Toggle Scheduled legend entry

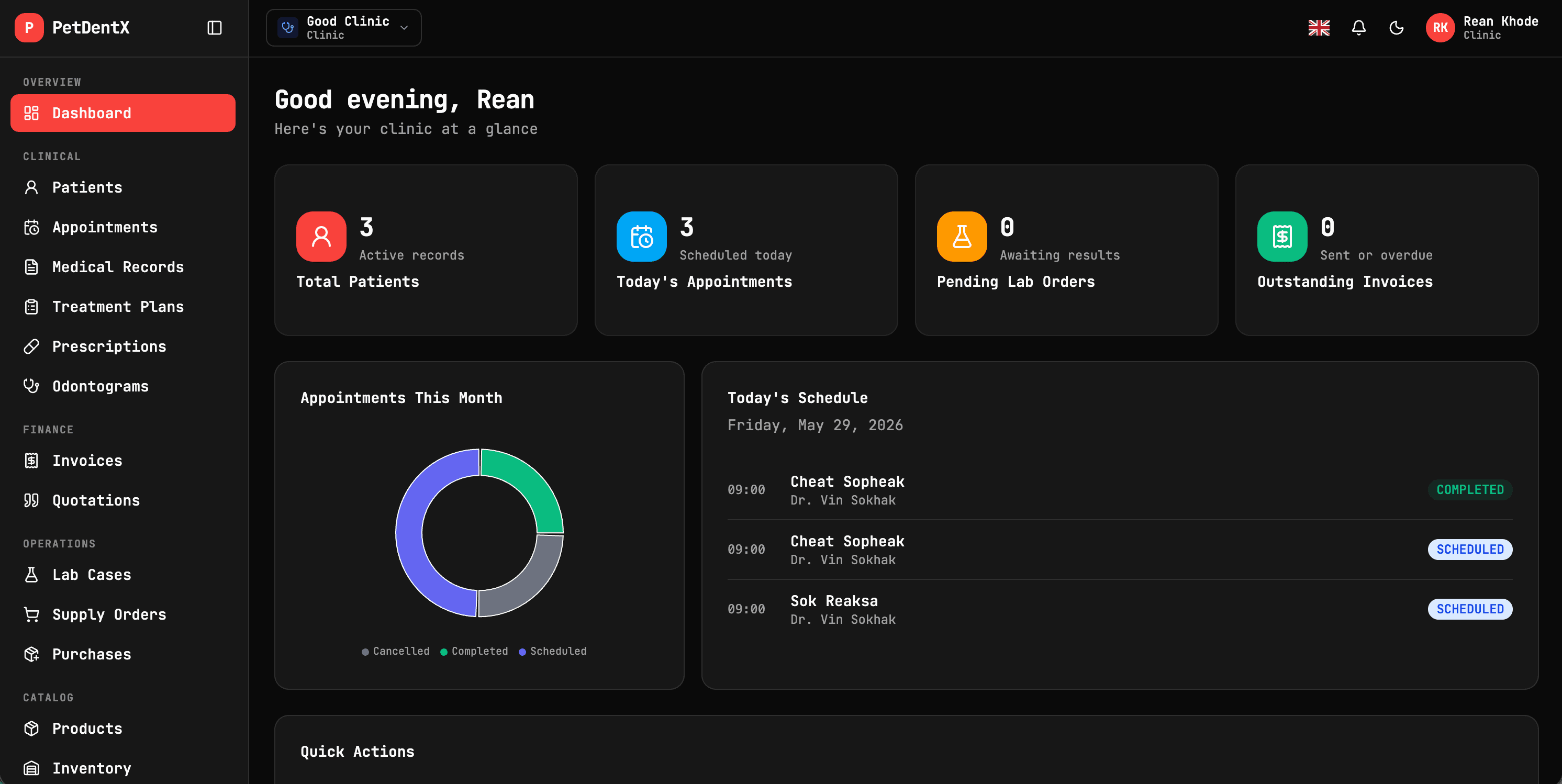pos(552,651)
